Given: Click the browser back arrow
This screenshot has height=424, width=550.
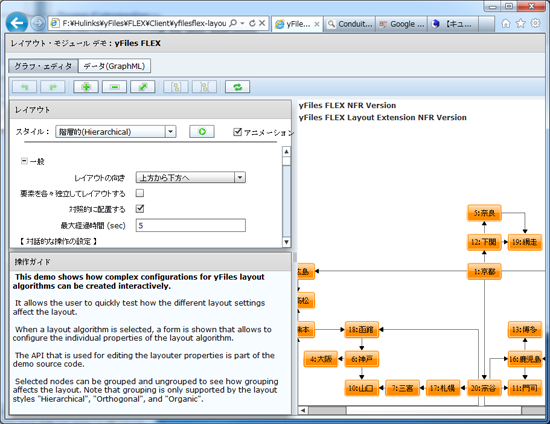Looking at the screenshot, I should (x=16, y=23).
